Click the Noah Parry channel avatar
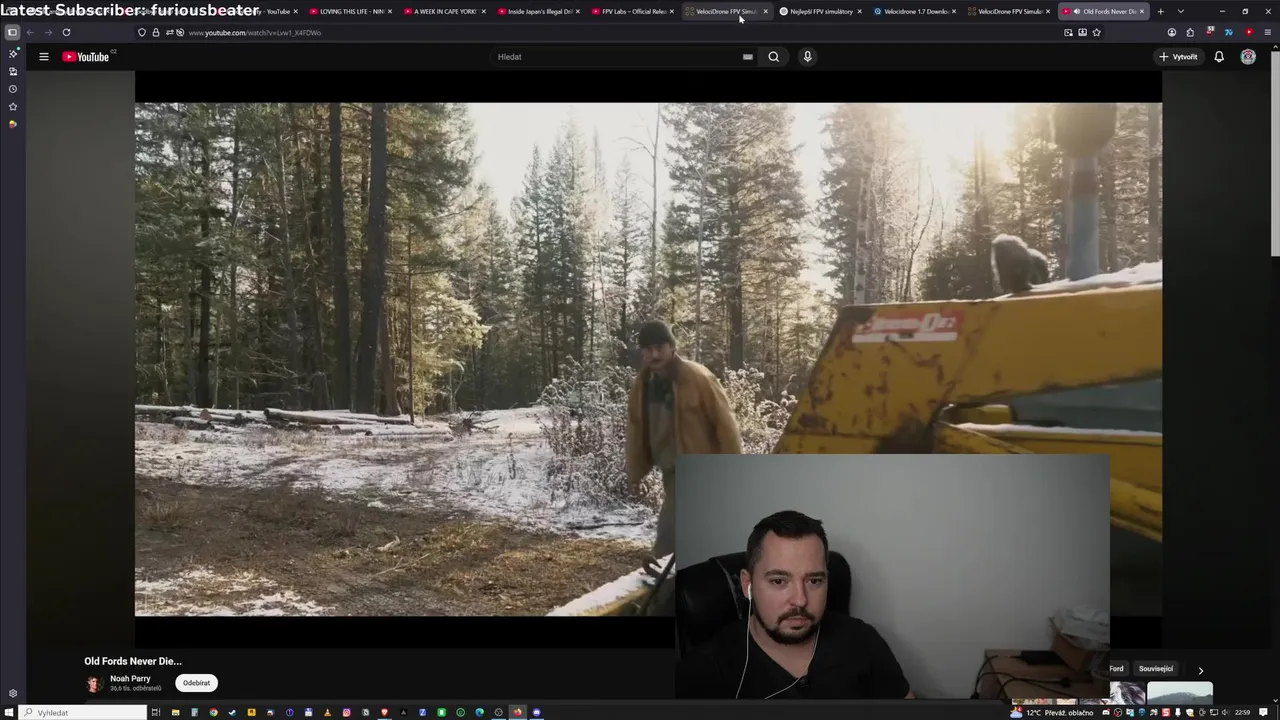The width and height of the screenshot is (1280, 720). pos(94,684)
